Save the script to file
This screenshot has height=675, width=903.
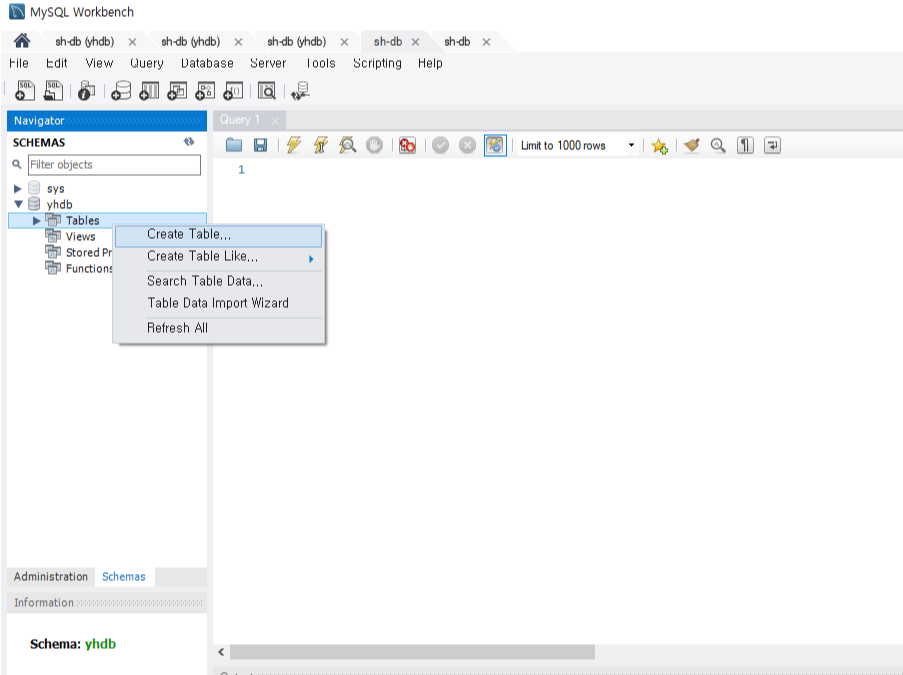click(260, 145)
